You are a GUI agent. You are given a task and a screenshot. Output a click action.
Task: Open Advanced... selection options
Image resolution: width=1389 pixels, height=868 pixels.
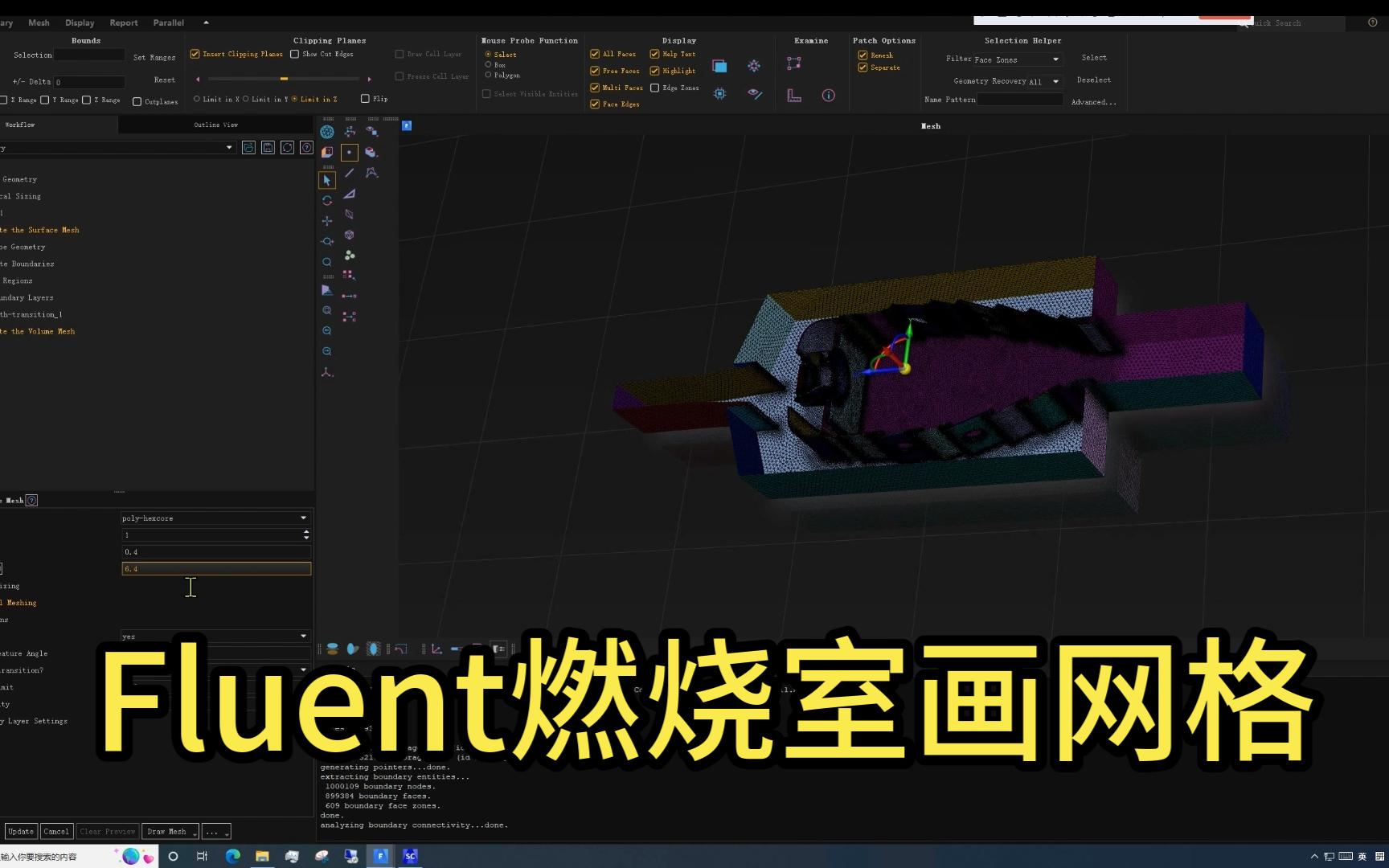(x=1093, y=102)
